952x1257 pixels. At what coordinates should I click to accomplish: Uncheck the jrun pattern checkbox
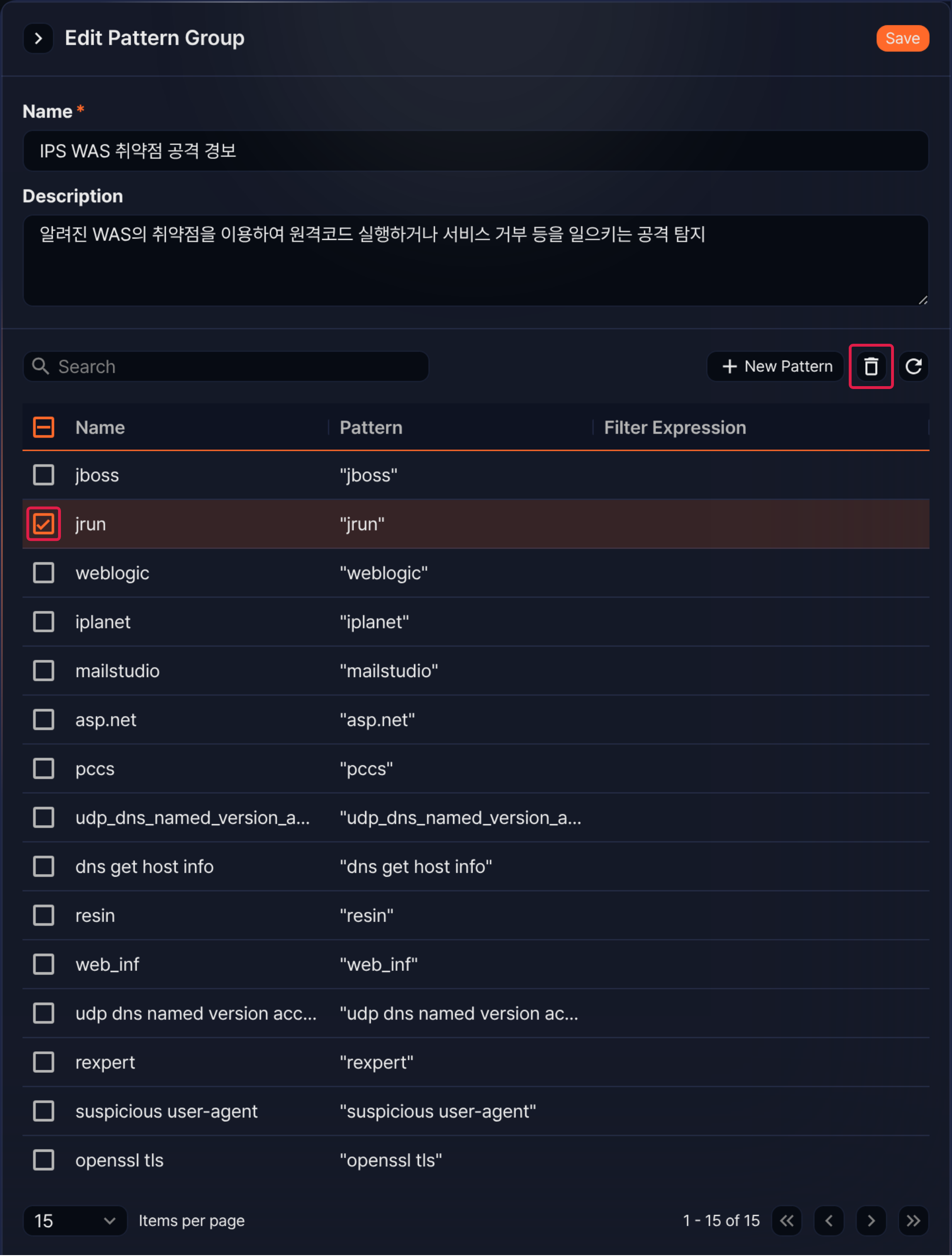[x=43, y=524]
